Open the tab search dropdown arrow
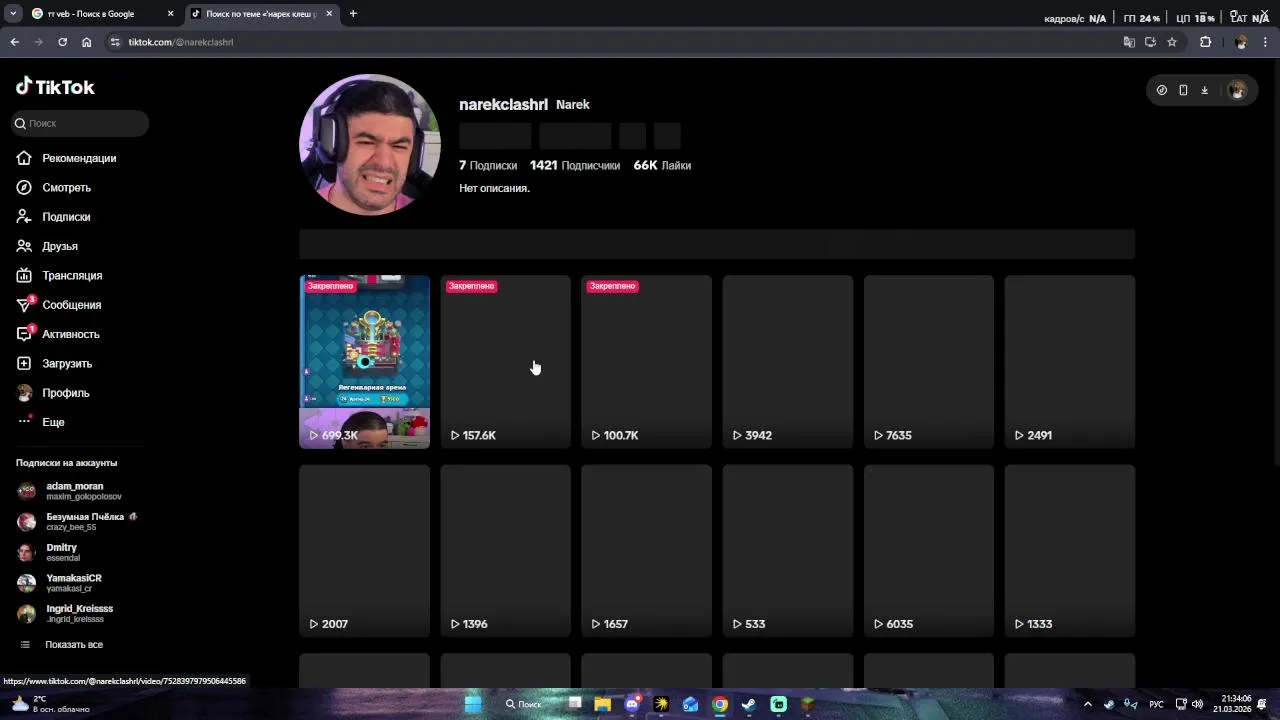1280x720 pixels. pyautogui.click(x=13, y=14)
